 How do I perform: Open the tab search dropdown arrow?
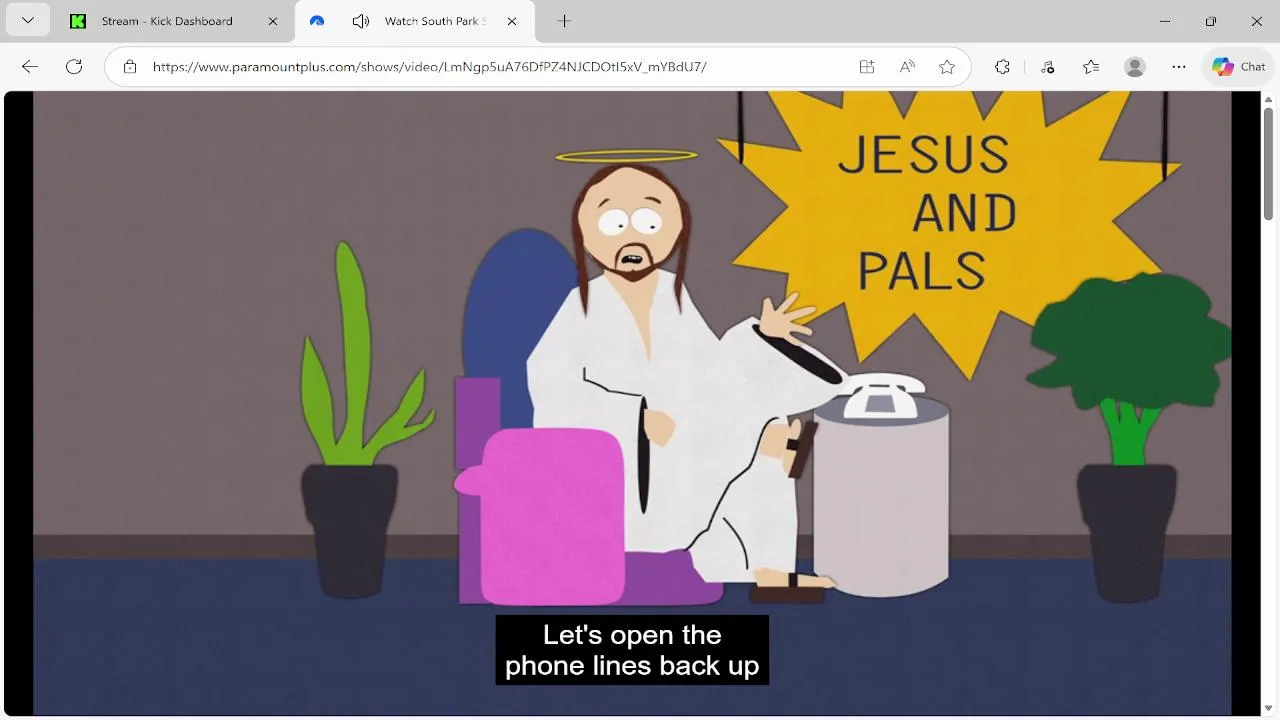point(28,21)
